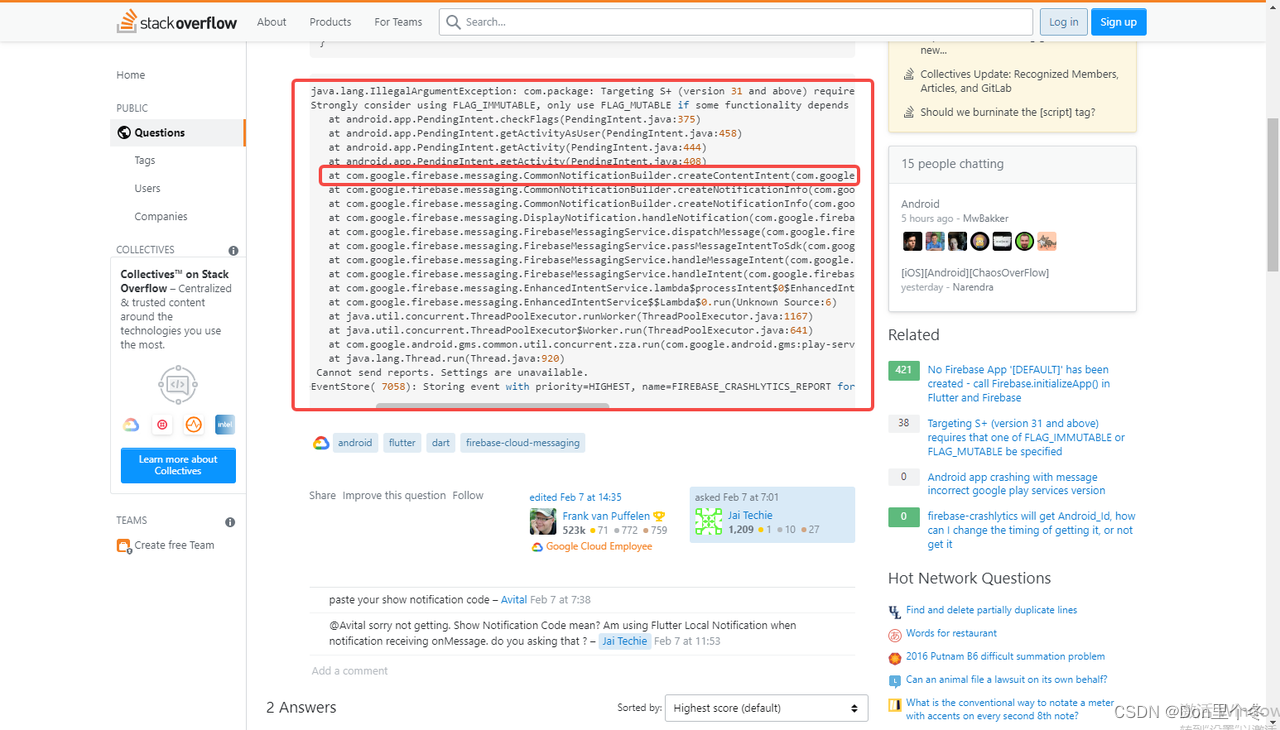The width and height of the screenshot is (1280, 730).
Task: Click the Stack Overflow logo
Action: (x=177, y=21)
